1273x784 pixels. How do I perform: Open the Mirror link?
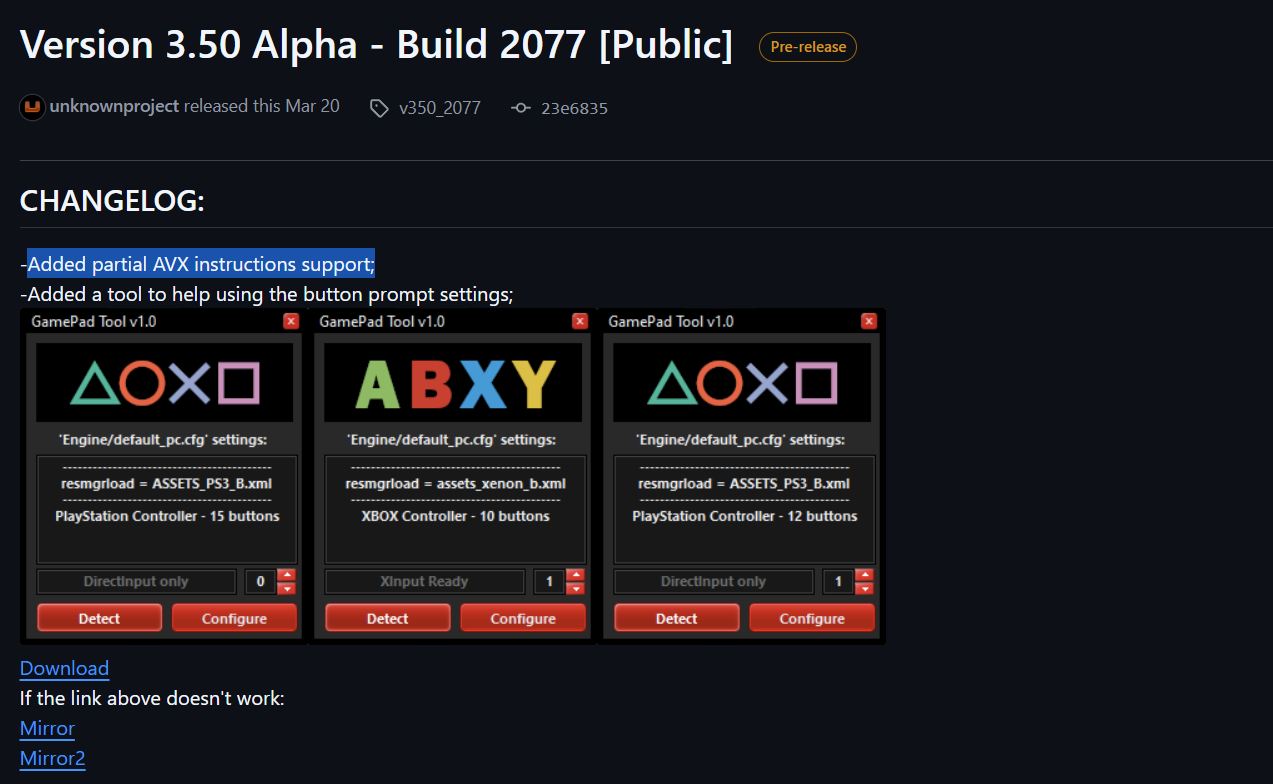47,728
